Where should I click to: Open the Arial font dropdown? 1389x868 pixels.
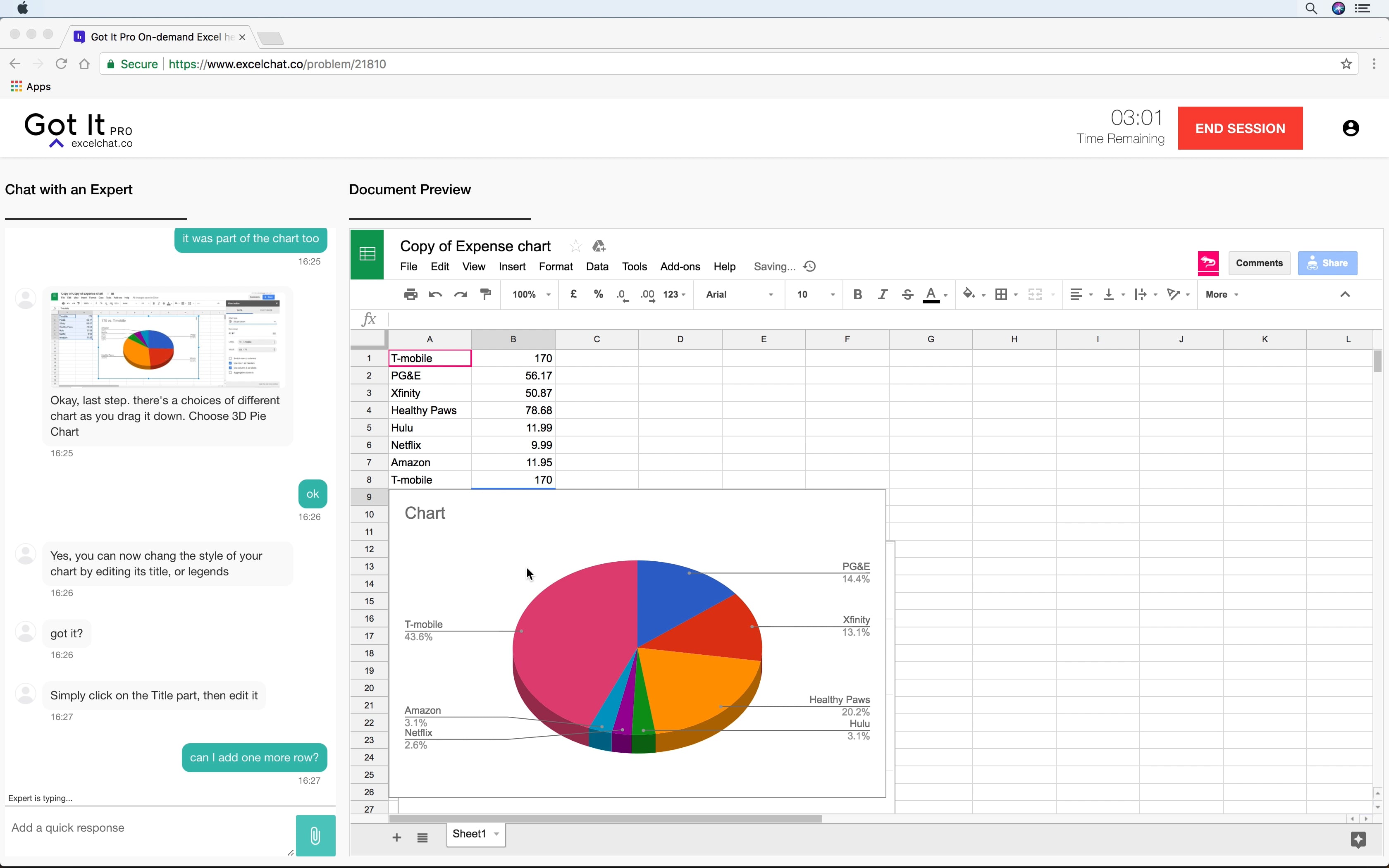[739, 294]
